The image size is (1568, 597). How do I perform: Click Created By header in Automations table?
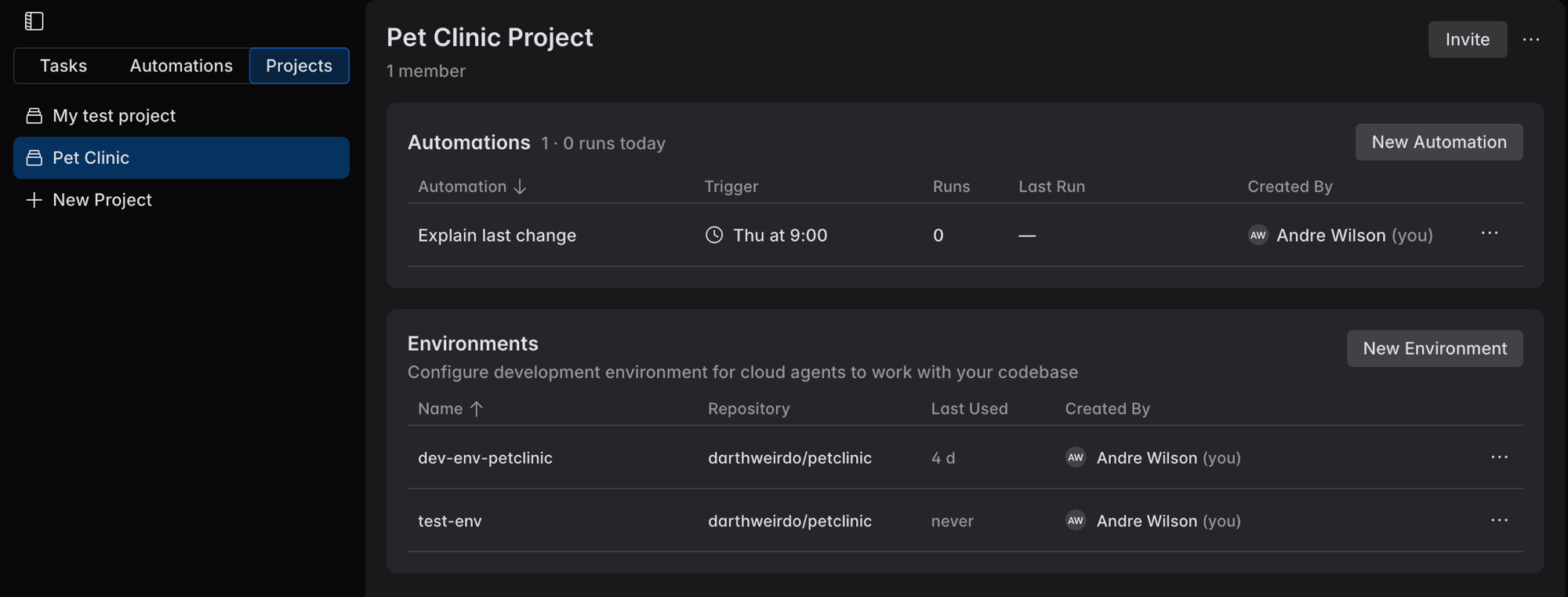1290,187
